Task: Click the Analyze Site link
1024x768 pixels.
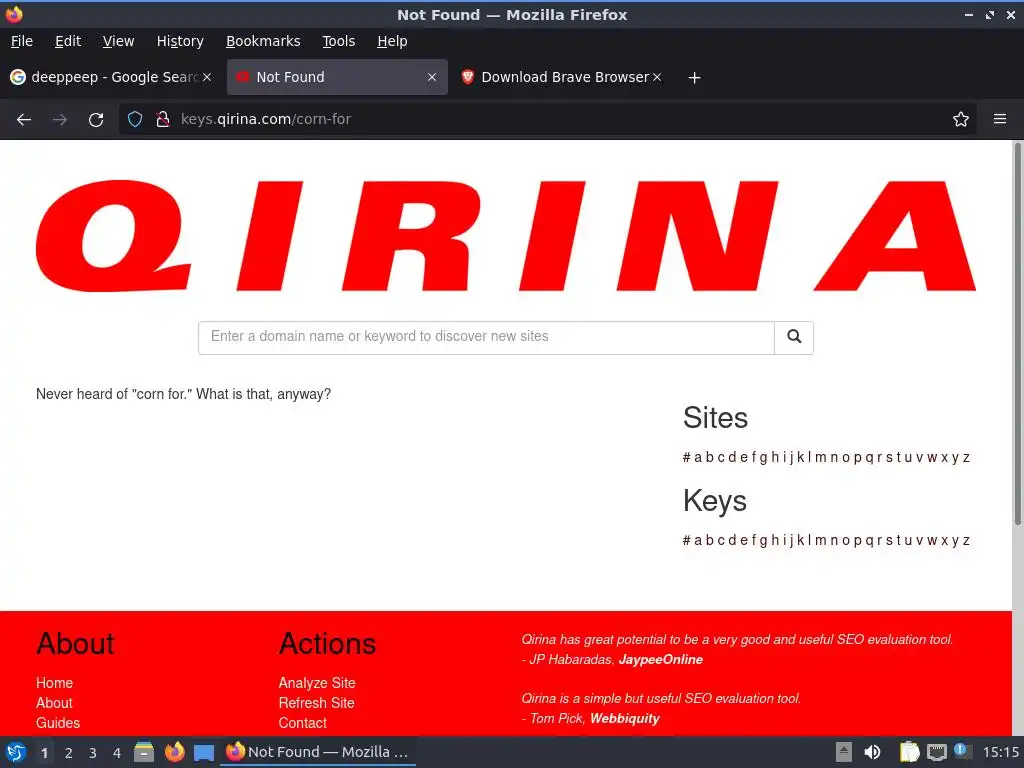Action: (317, 683)
